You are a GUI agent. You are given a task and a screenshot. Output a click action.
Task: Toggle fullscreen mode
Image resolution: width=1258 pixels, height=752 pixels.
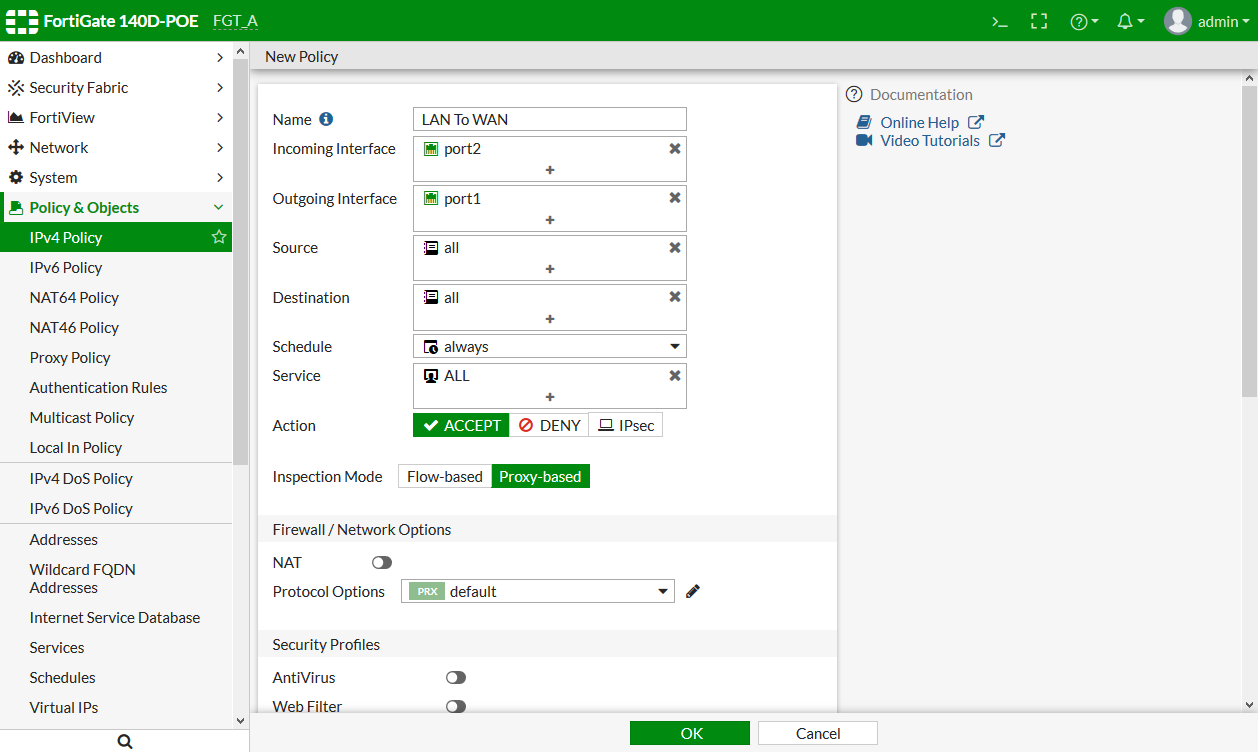coord(1039,20)
